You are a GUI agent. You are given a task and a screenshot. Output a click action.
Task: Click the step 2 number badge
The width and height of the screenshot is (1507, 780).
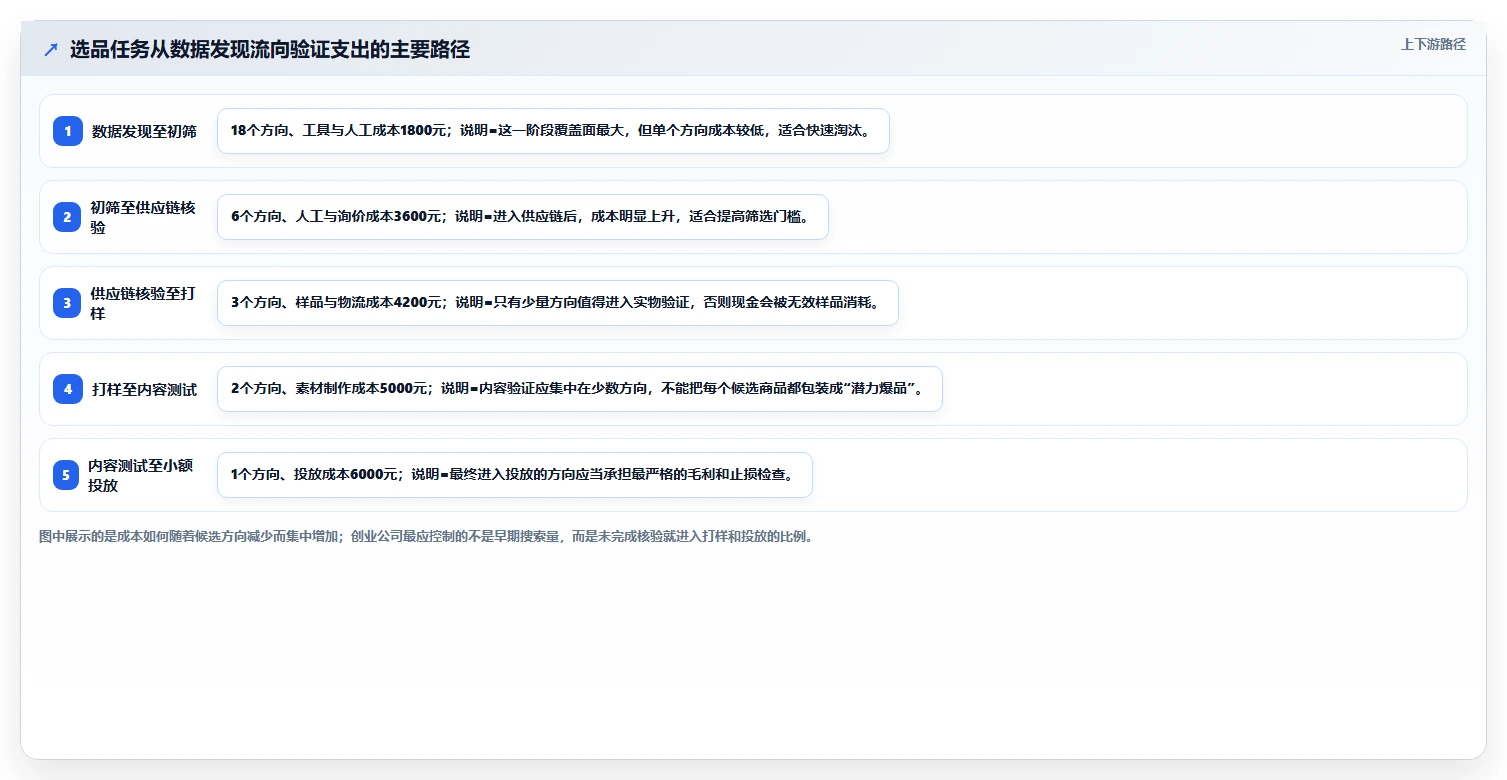[67, 217]
